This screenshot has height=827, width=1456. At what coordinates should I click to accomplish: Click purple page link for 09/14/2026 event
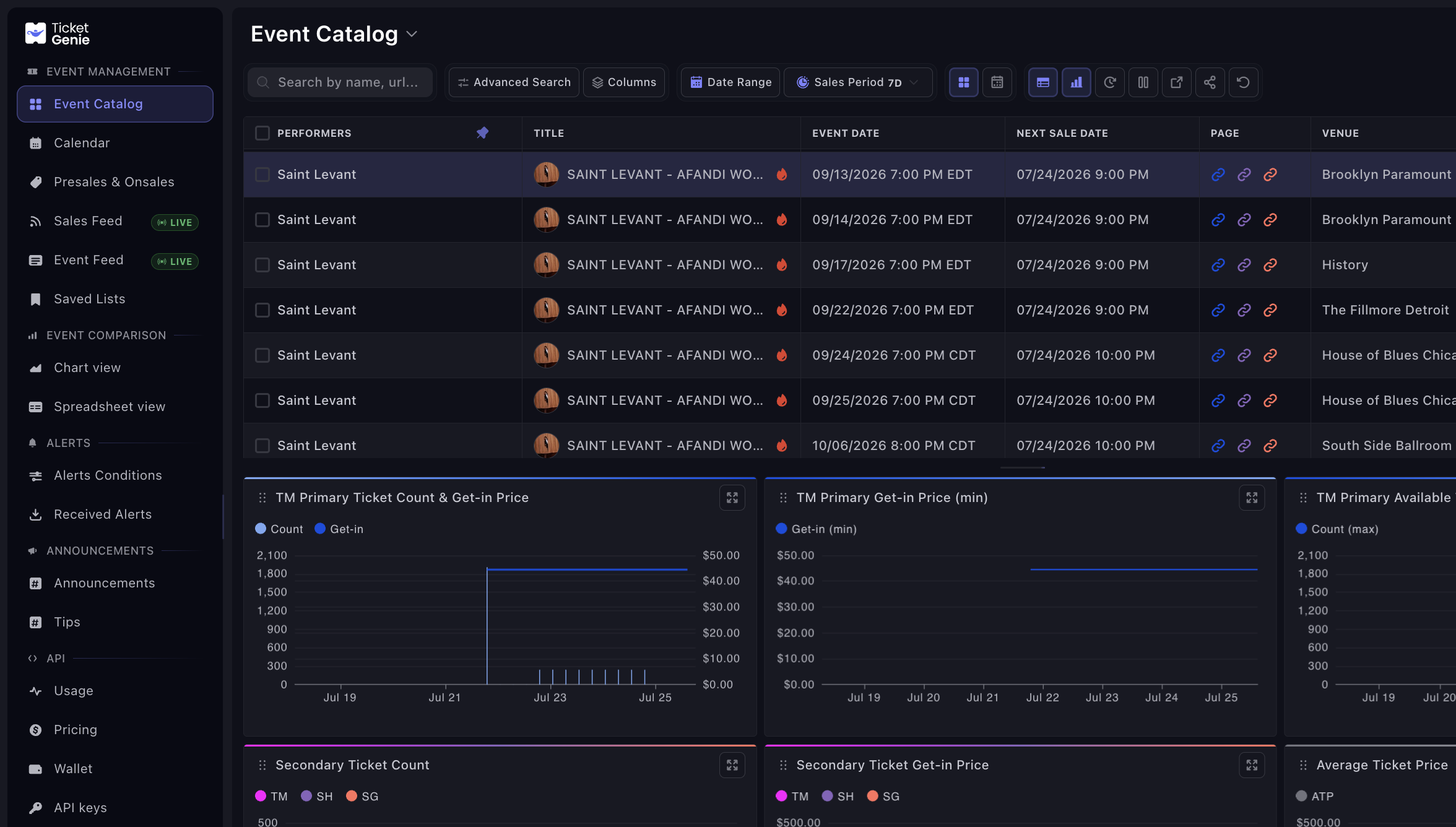click(x=1244, y=220)
